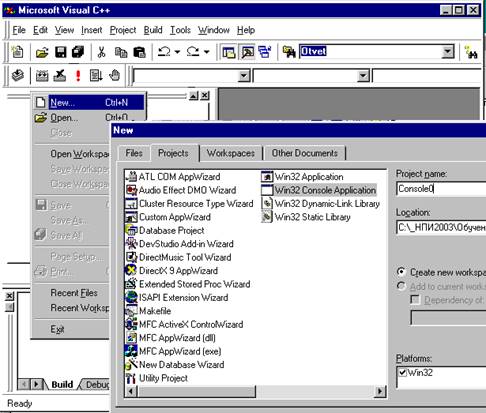
Task: Click the Cut scissors toolbar icon
Action: tap(101, 52)
